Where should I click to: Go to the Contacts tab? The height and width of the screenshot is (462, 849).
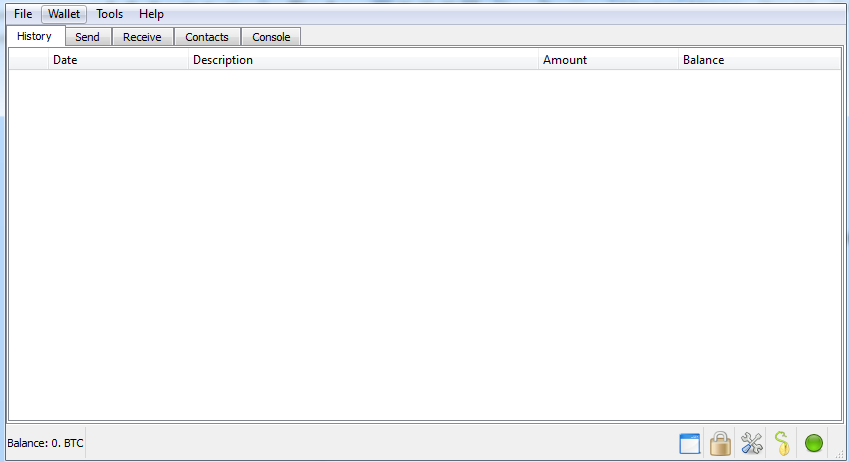pos(207,37)
